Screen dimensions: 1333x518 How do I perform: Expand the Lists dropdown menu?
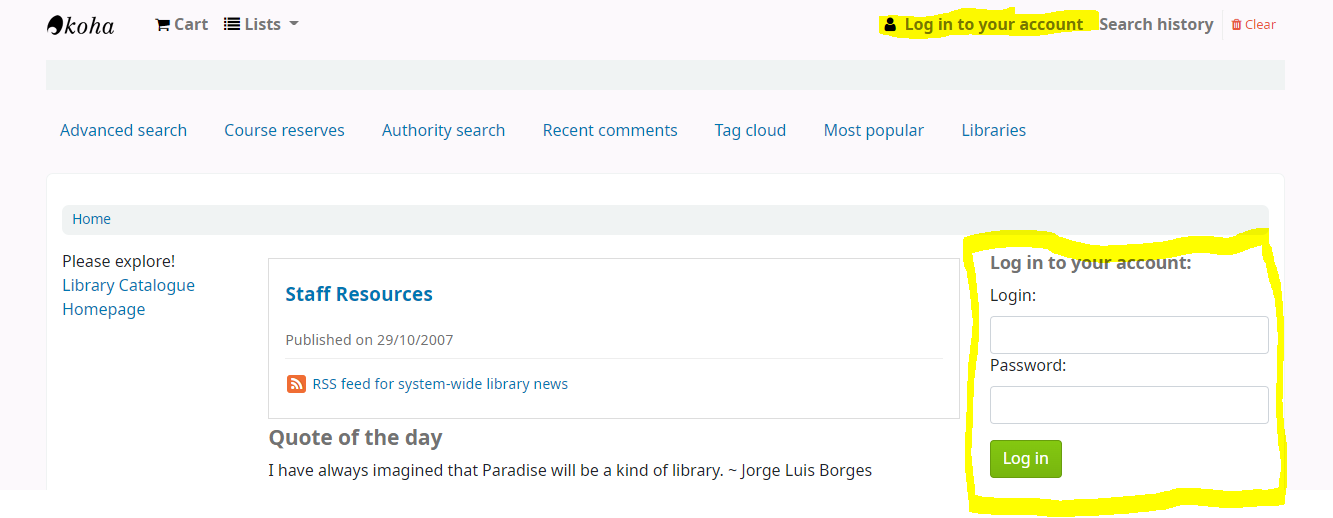pyautogui.click(x=261, y=25)
